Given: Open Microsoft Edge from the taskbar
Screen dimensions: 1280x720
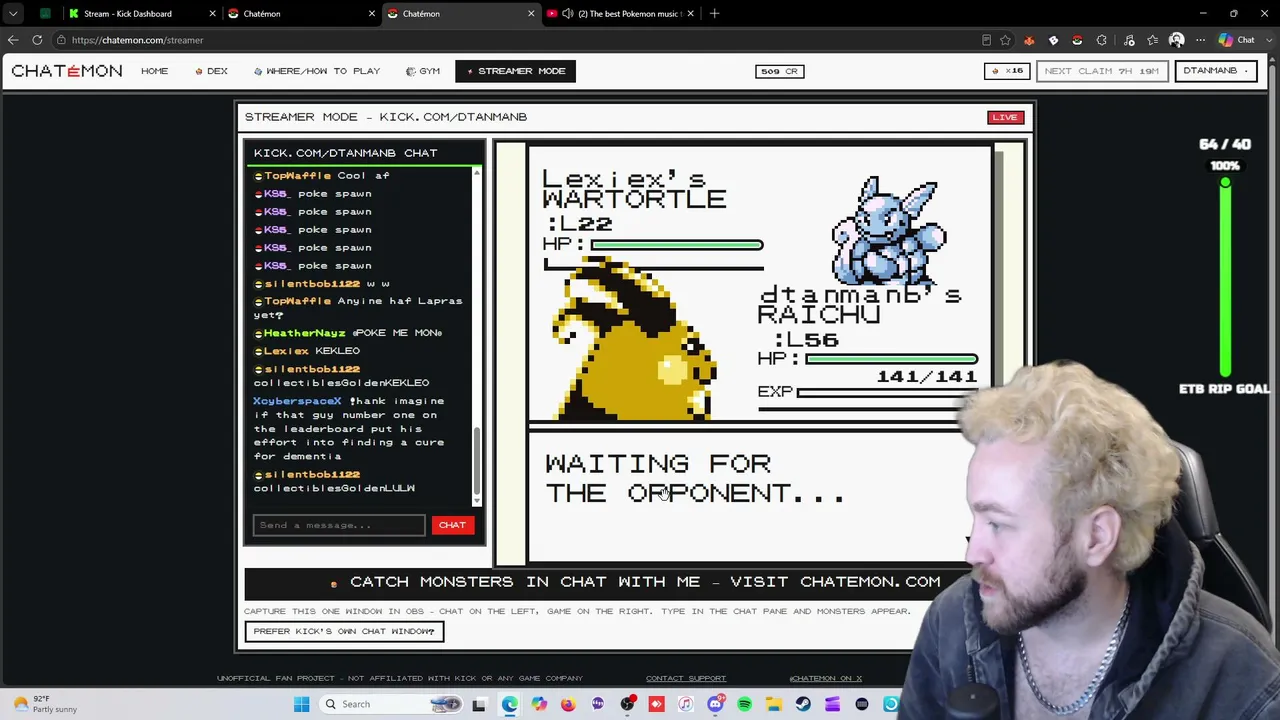Looking at the screenshot, I should 510,704.
